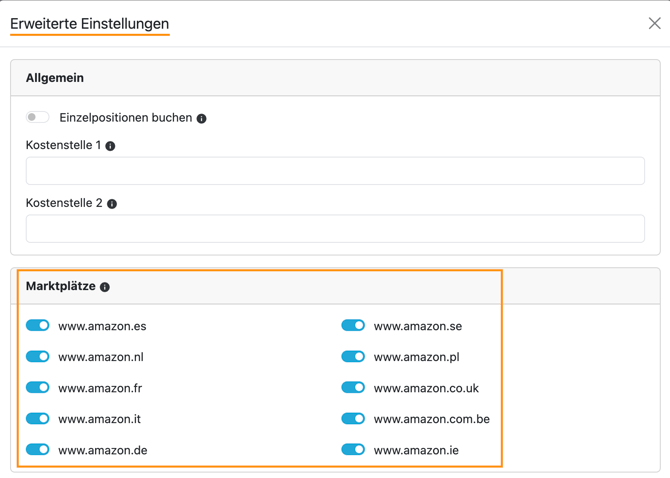Image resolution: width=670 pixels, height=478 pixels.
Task: Close the Erweiterte Einstellungen dialog
Action: pyautogui.click(x=654, y=23)
